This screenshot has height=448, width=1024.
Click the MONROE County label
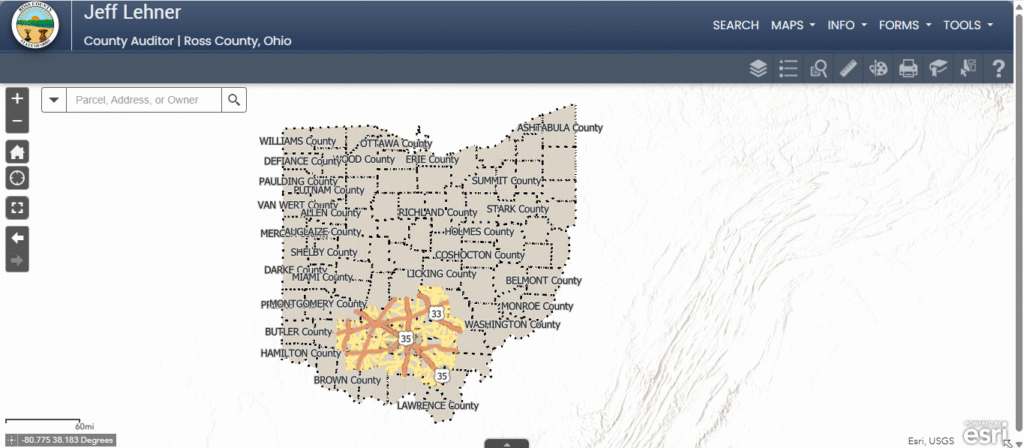click(537, 306)
